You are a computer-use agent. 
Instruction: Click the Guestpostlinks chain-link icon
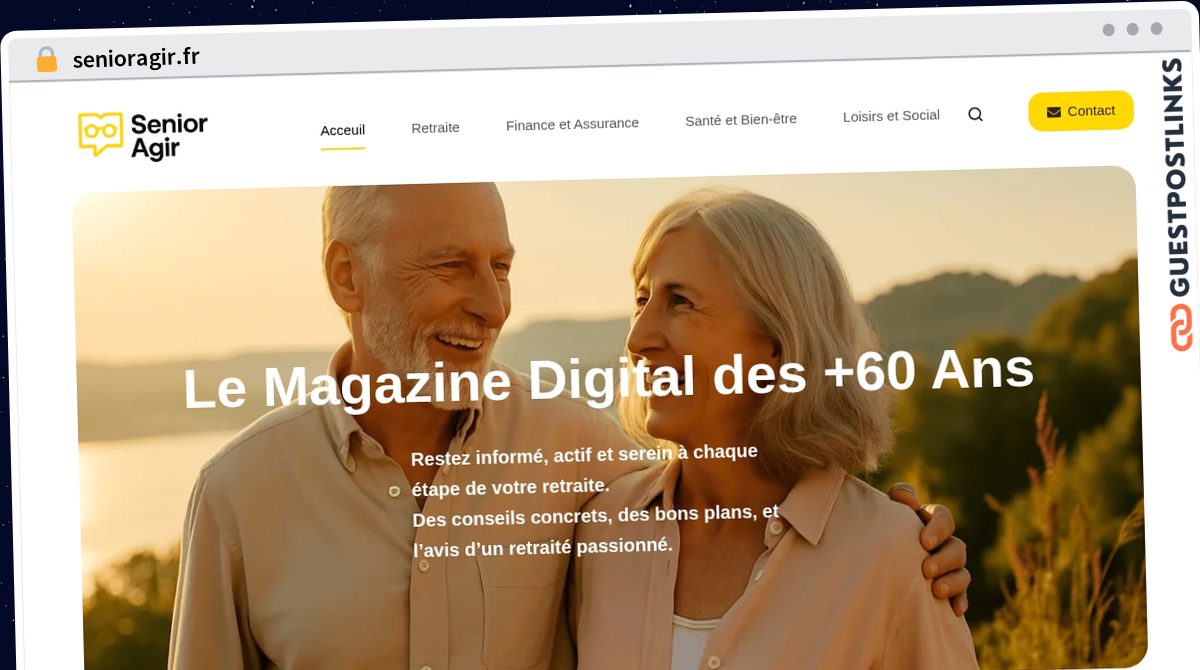point(1181,328)
